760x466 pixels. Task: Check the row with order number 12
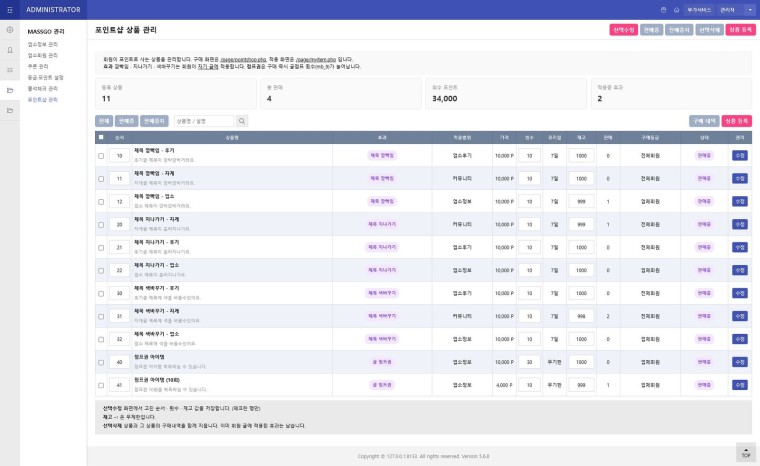click(x=101, y=202)
